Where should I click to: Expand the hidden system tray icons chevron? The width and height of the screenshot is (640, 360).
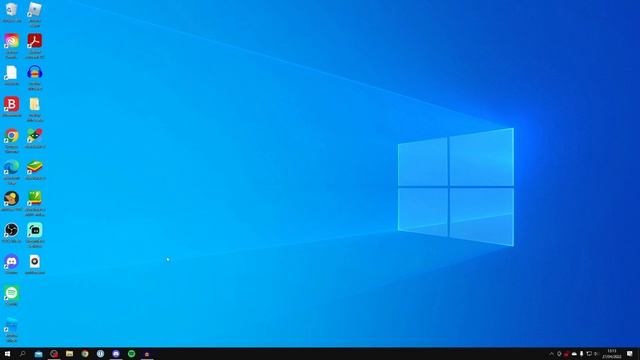[551, 354]
